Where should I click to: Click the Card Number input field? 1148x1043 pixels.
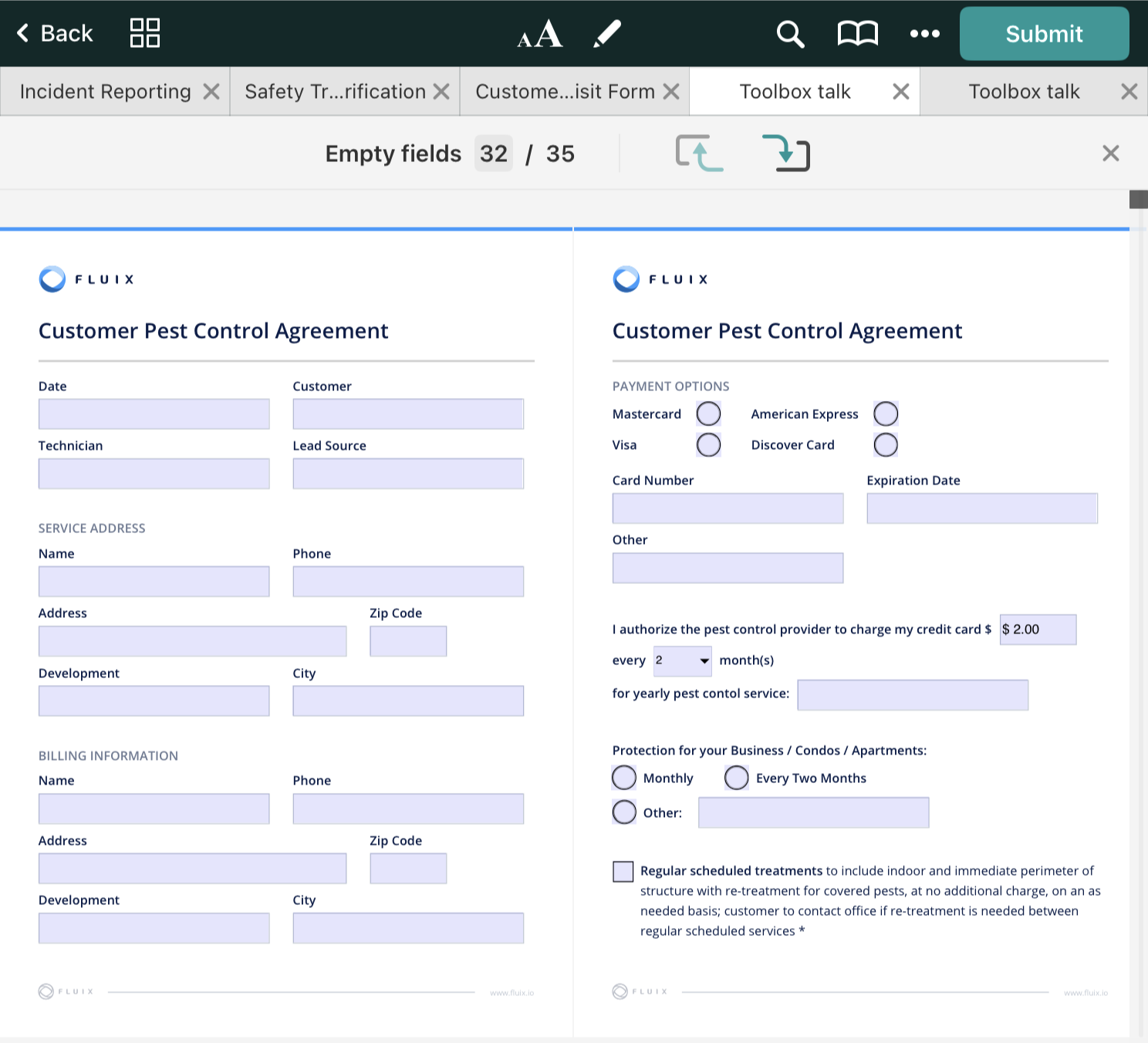(x=728, y=509)
